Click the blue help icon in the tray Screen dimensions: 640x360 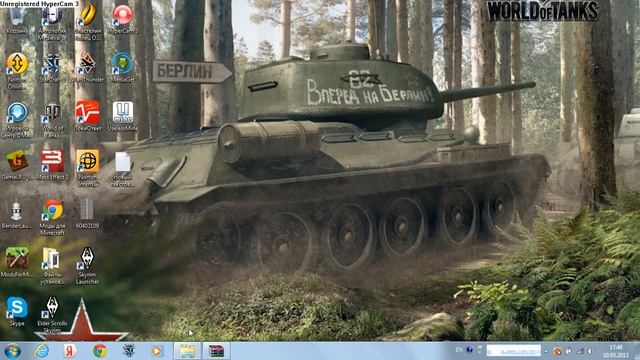pyautogui.click(x=469, y=350)
